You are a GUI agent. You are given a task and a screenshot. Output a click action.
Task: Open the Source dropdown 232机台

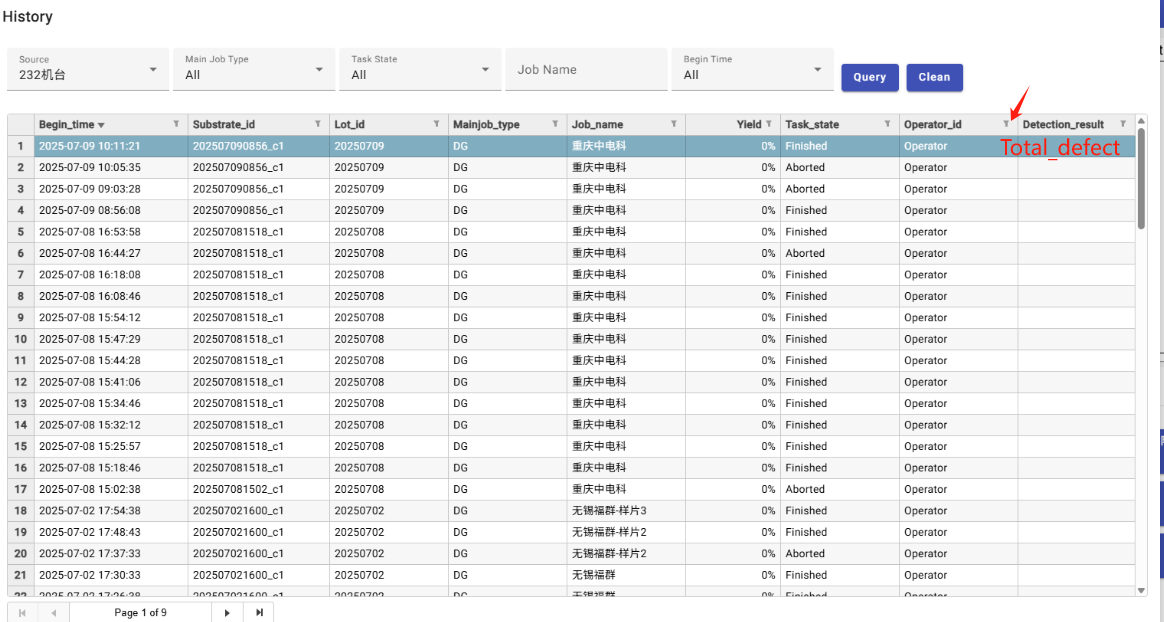[88, 69]
